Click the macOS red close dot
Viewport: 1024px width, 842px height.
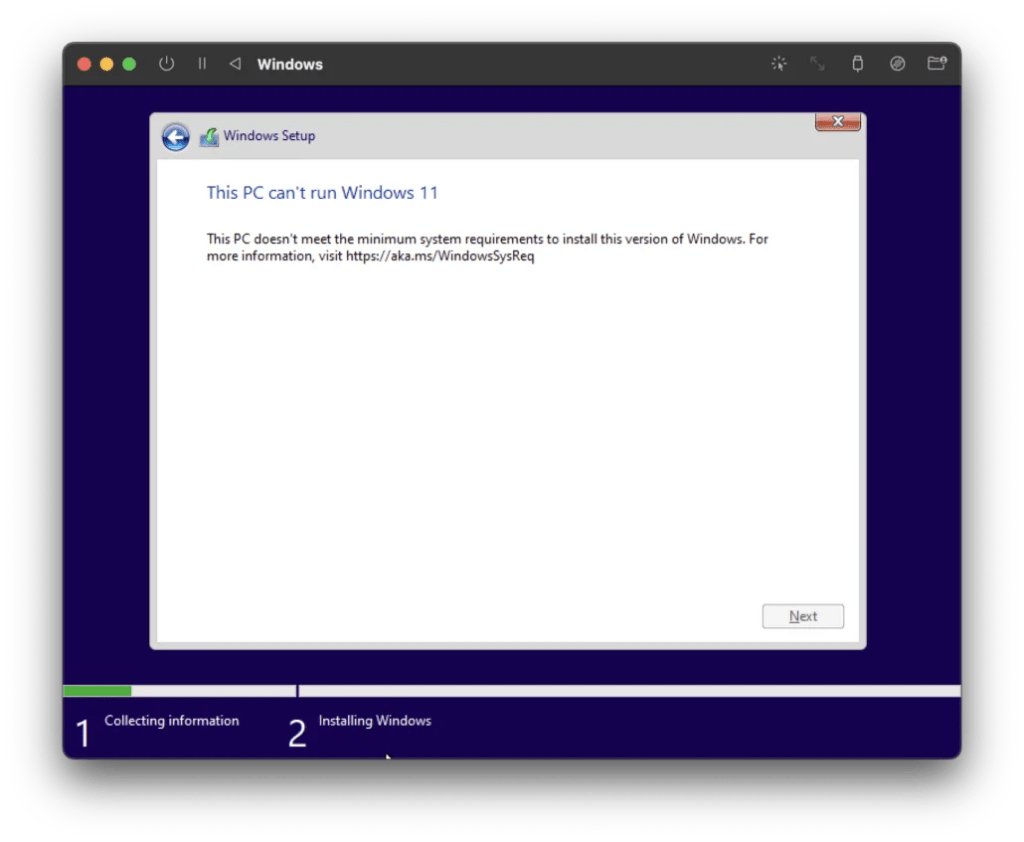(x=84, y=64)
